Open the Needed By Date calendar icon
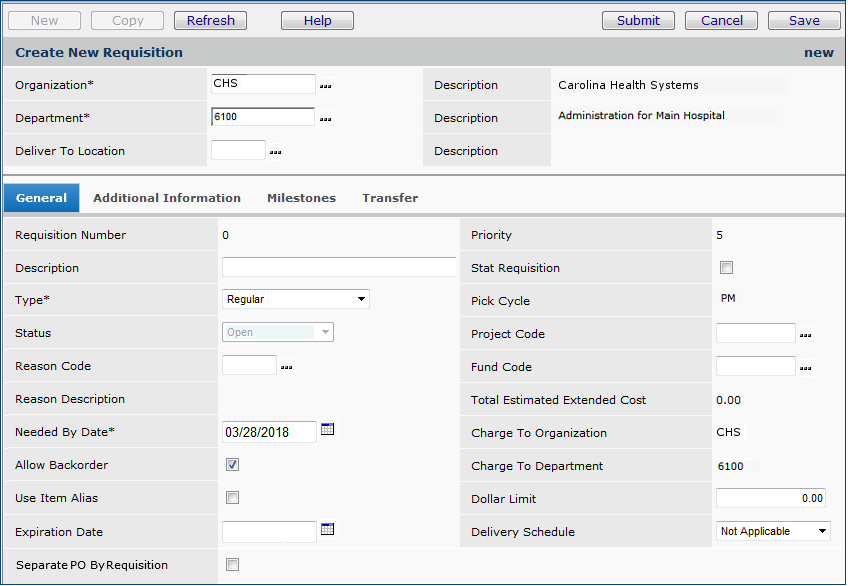The width and height of the screenshot is (848, 586). tap(328, 430)
